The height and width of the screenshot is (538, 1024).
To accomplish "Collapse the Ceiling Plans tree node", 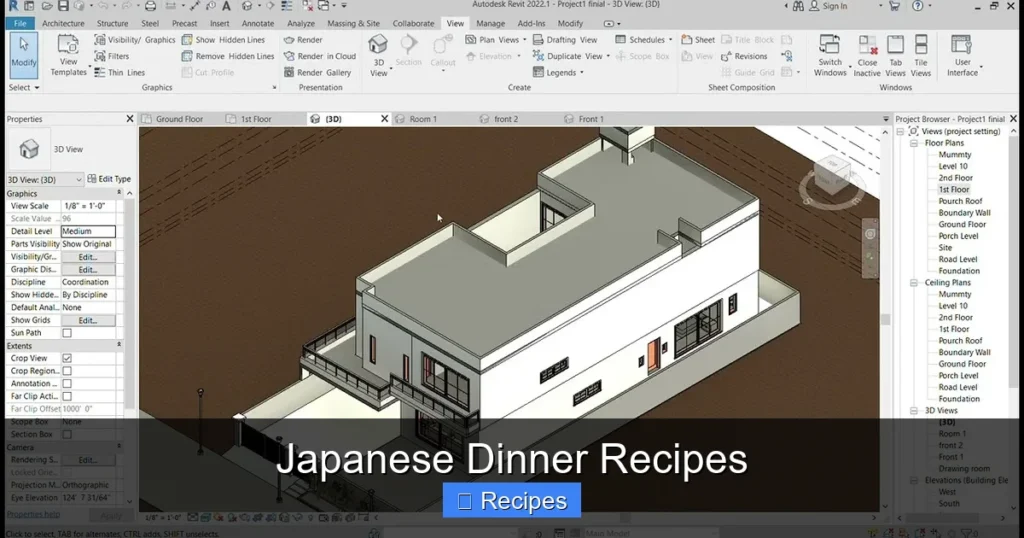I will pos(914,283).
